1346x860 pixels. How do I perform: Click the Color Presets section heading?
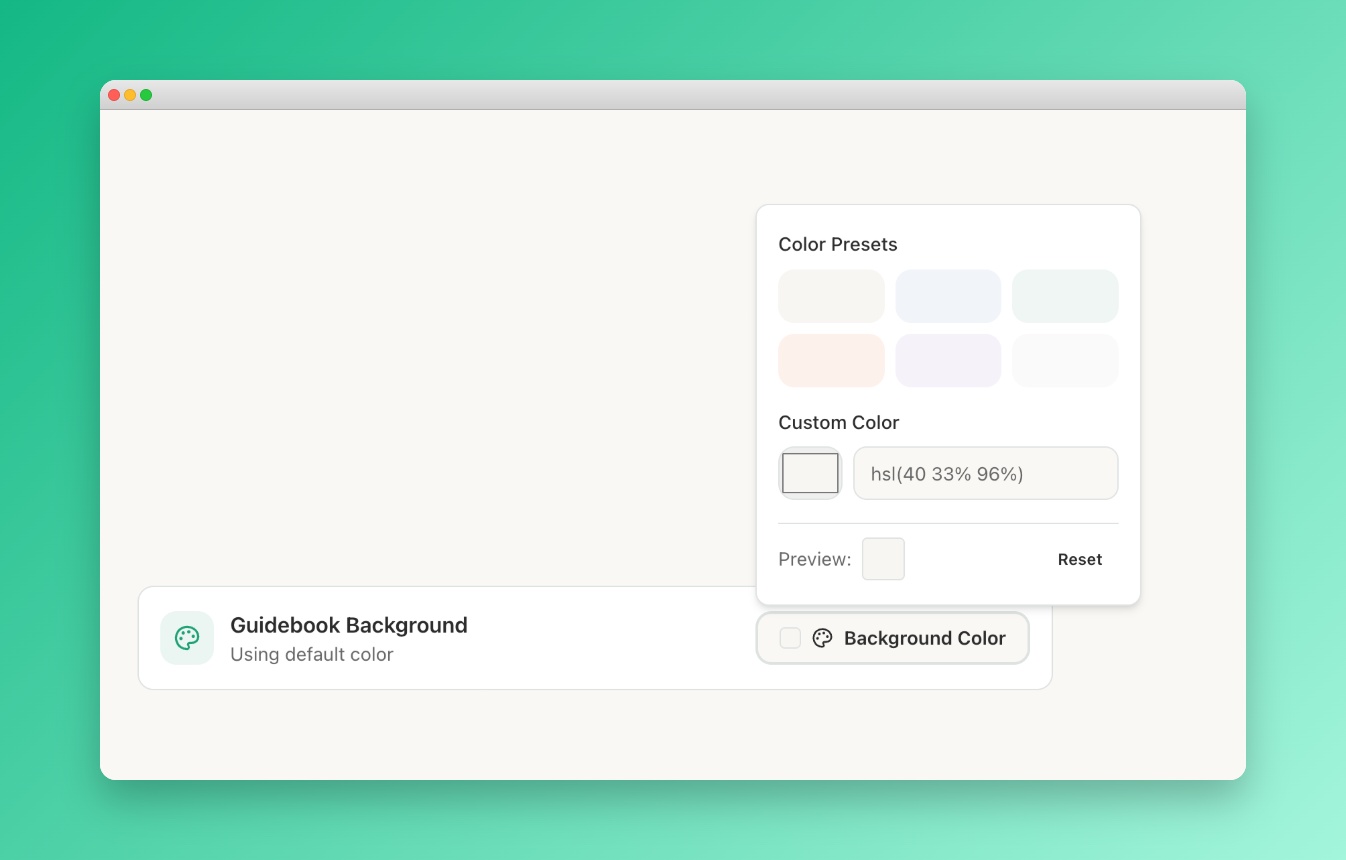[x=838, y=244]
